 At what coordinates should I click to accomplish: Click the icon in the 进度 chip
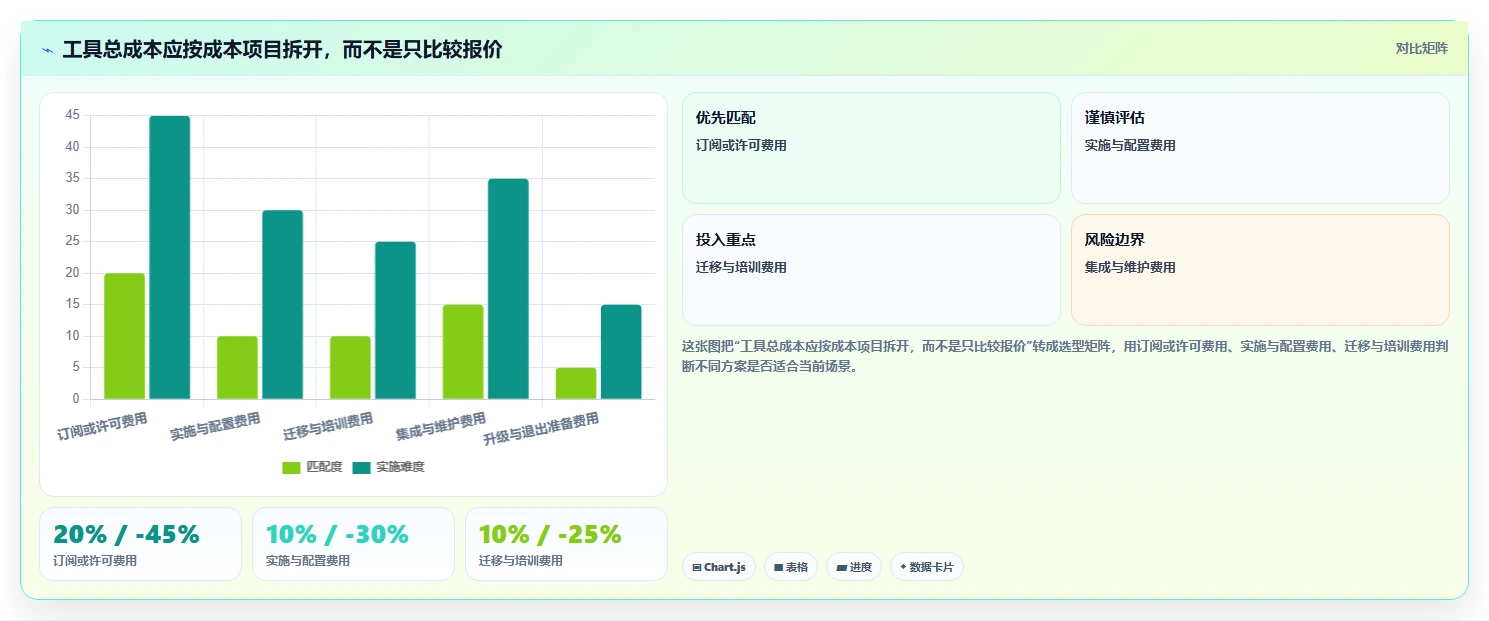click(842, 567)
